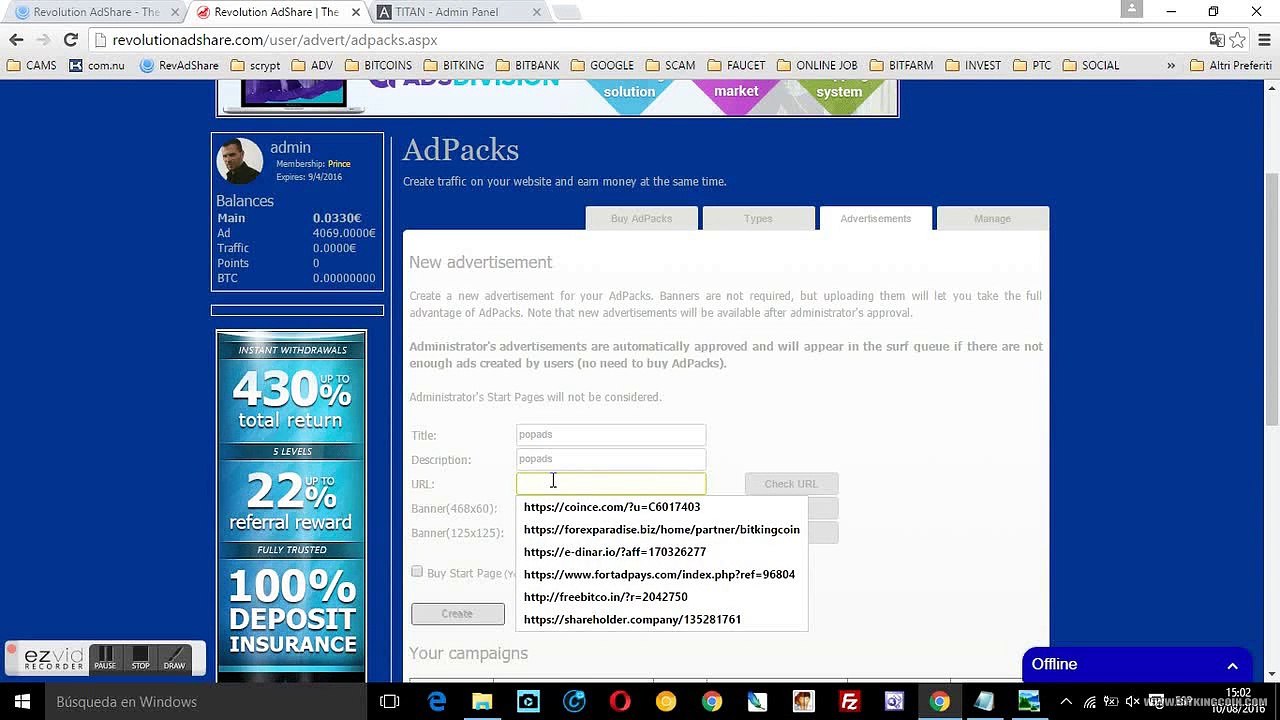Open the Altri Preferiti bookmarks folder
This screenshot has height=720, width=1280.
[1231, 65]
